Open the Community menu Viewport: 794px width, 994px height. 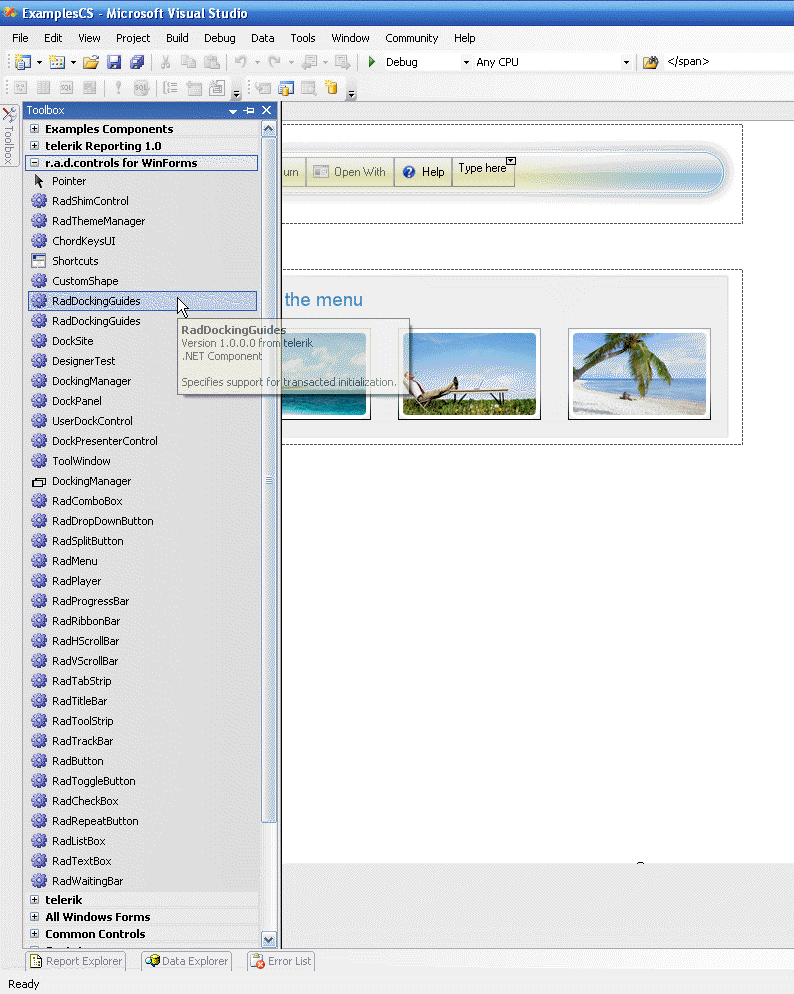[x=412, y=38]
